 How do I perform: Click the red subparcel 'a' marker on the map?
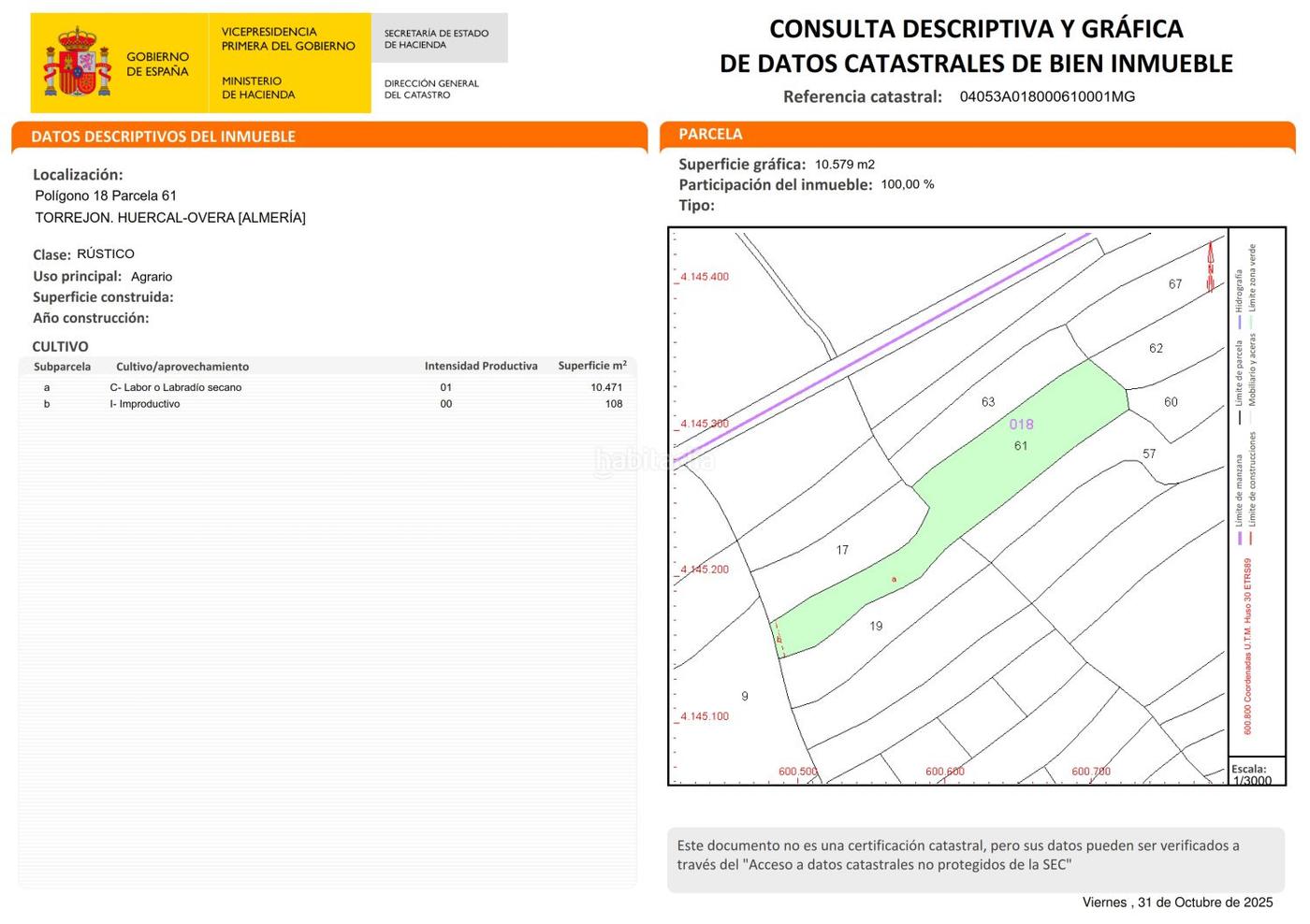894,580
